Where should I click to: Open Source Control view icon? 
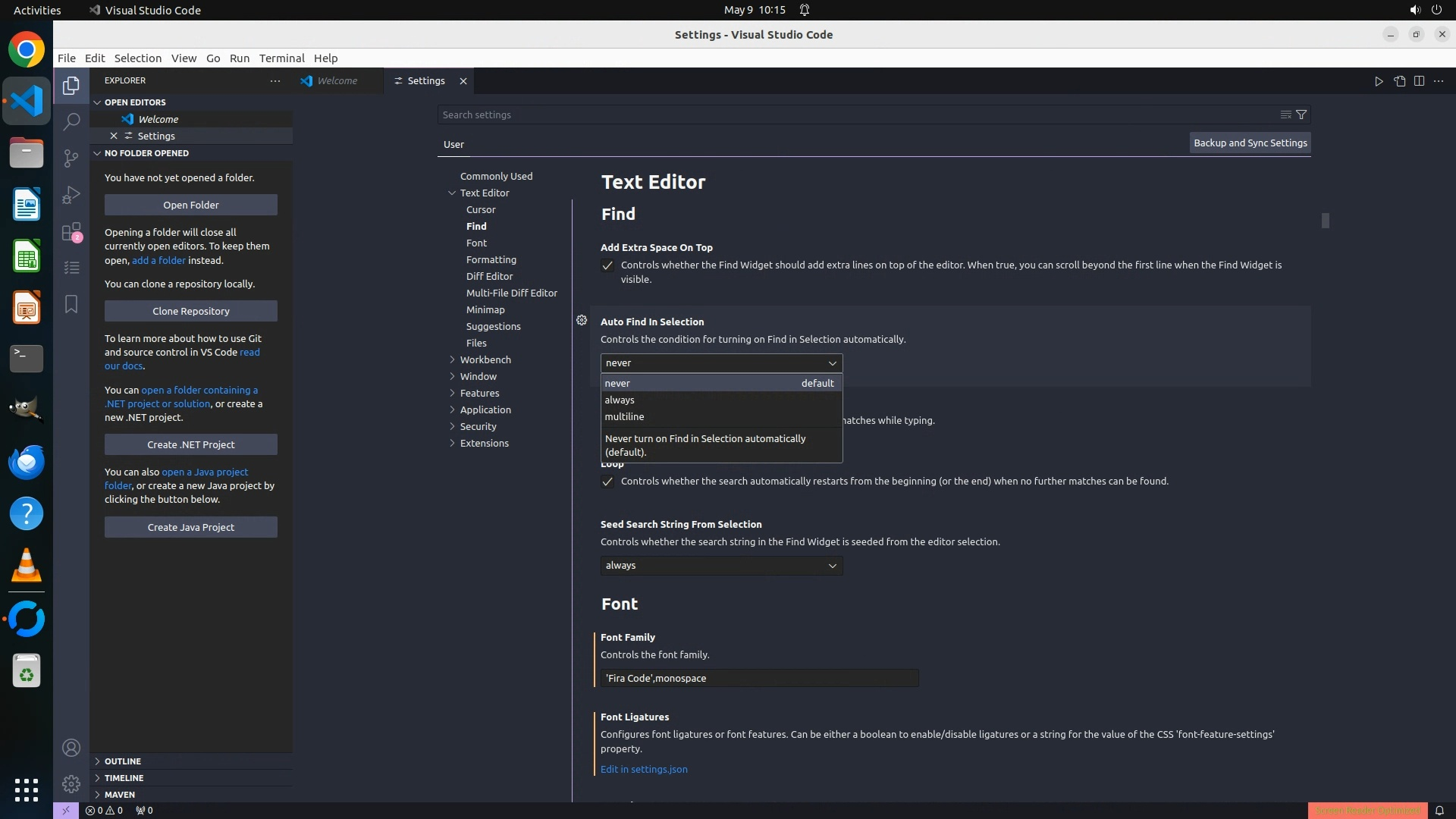tap(71, 158)
